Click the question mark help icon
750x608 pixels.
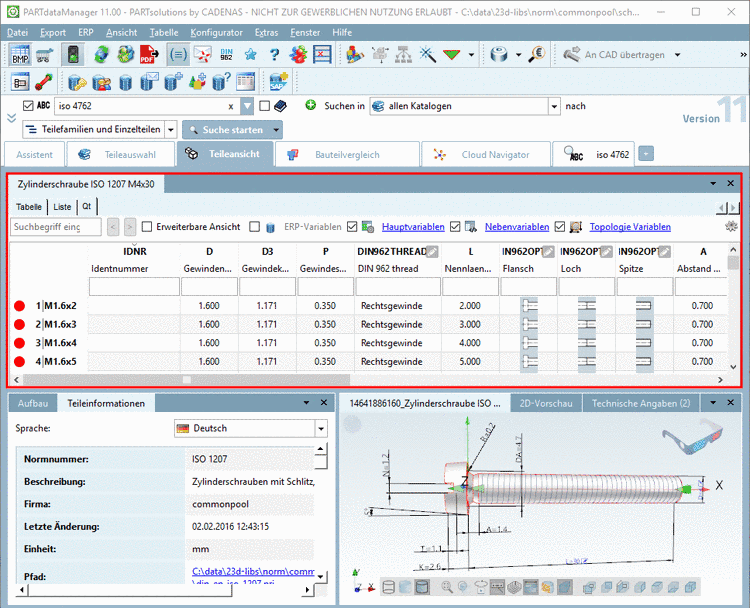[273, 55]
